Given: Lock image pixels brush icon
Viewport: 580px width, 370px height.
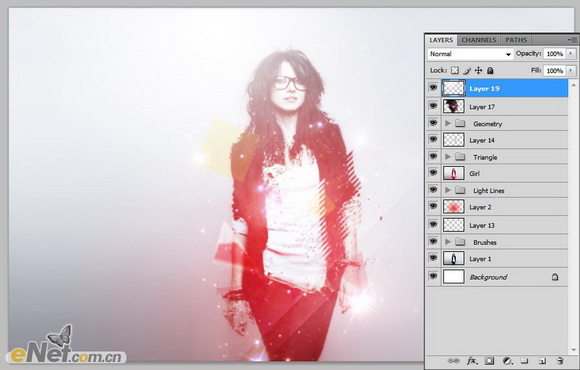Looking at the screenshot, I should pyautogui.click(x=467, y=70).
